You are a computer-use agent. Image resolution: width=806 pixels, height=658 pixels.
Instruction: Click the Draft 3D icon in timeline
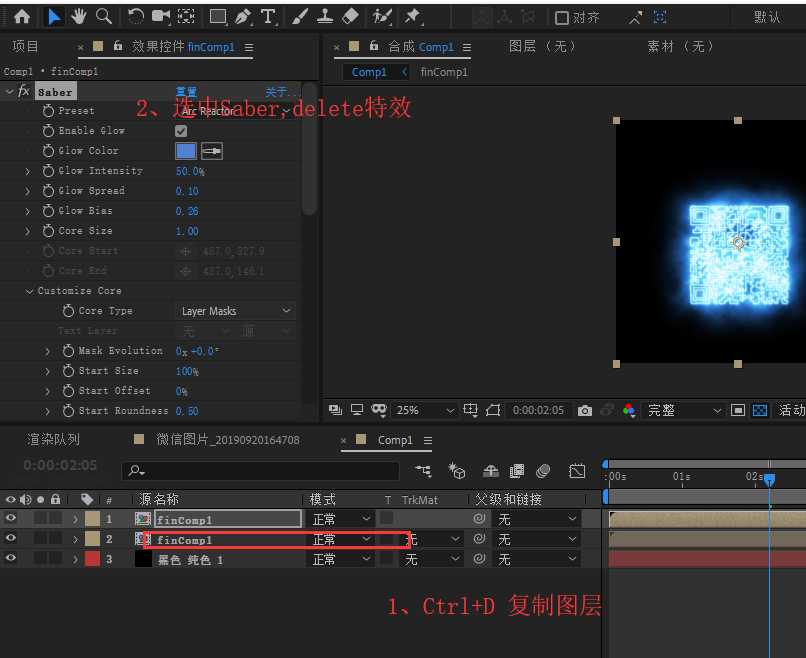pyautogui.click(x=456, y=470)
